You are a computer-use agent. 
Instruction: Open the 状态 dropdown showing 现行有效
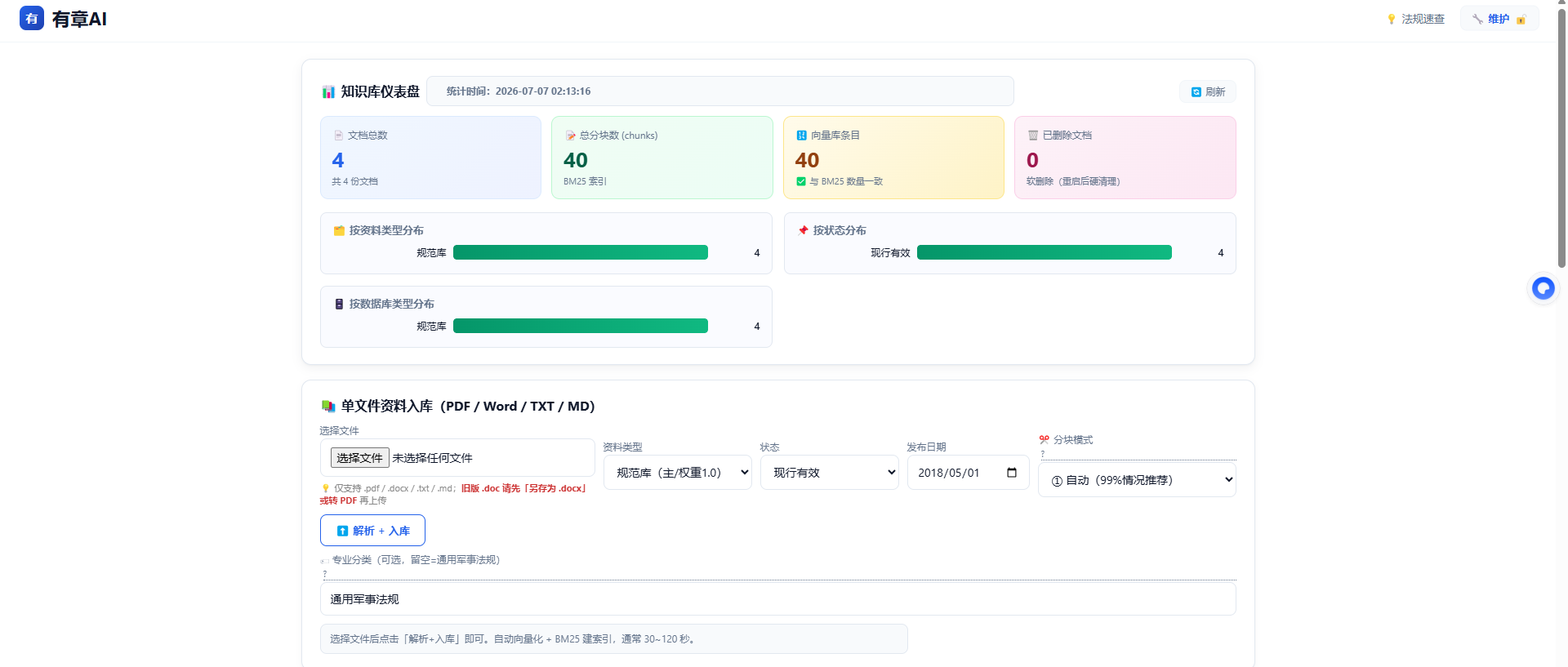coord(830,473)
